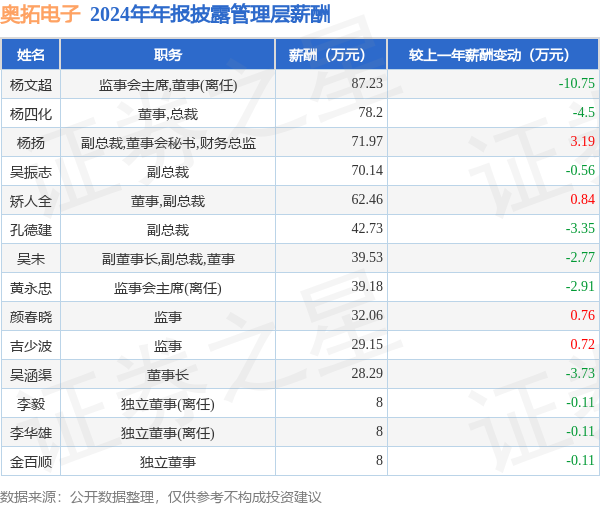This screenshot has width=600, height=506.
Task: Click the change value 3.19
Action: coord(582,141)
